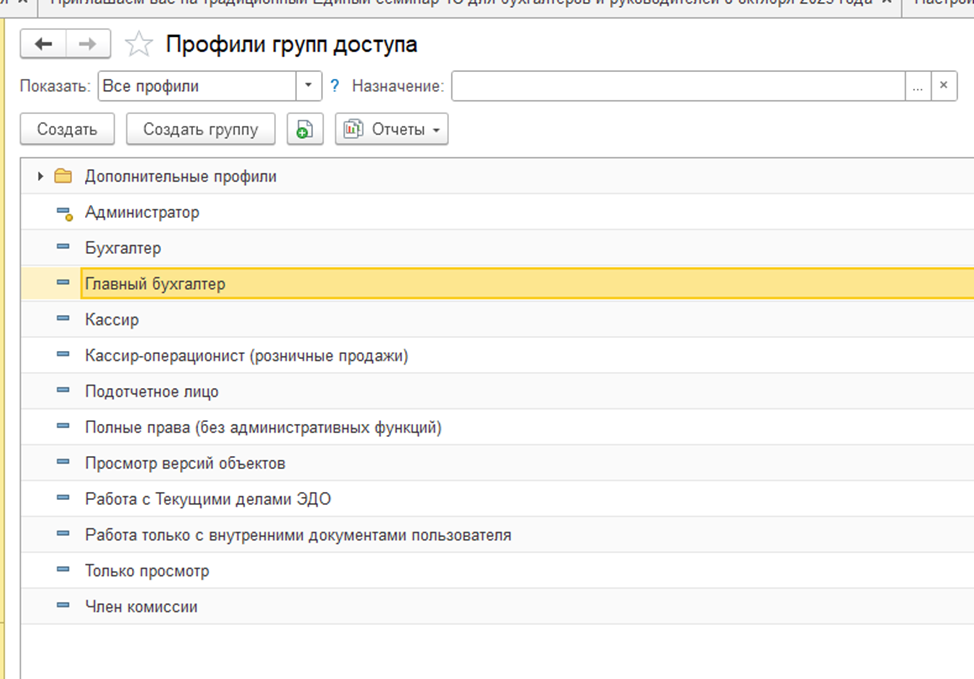The width and height of the screenshot is (974, 679).
Task: Click the icon beside Член комиссии
Action: [63, 605]
